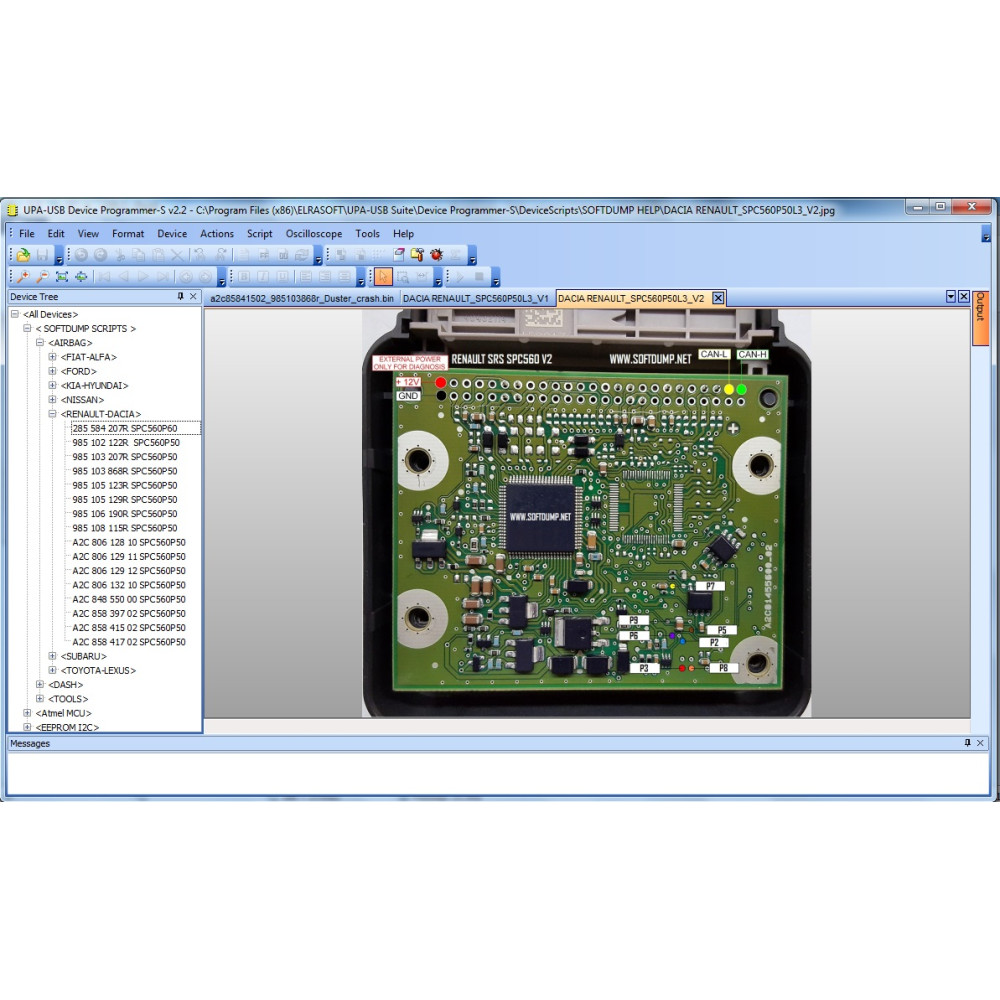Select 285 584 207R SPC560P60 device
The width and height of the screenshot is (1000, 1000).
[x=125, y=428]
